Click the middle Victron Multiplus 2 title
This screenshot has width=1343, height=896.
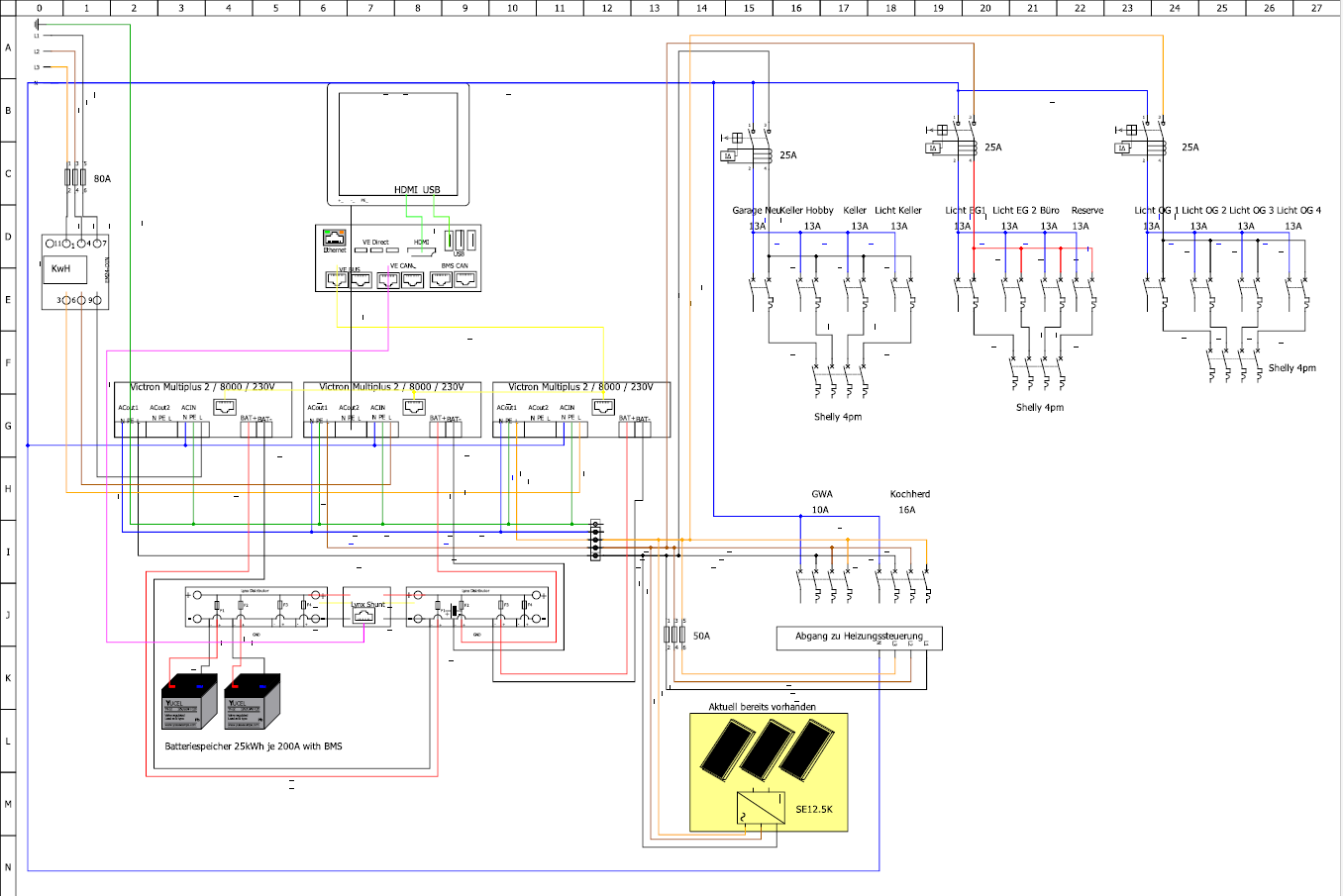coord(391,387)
